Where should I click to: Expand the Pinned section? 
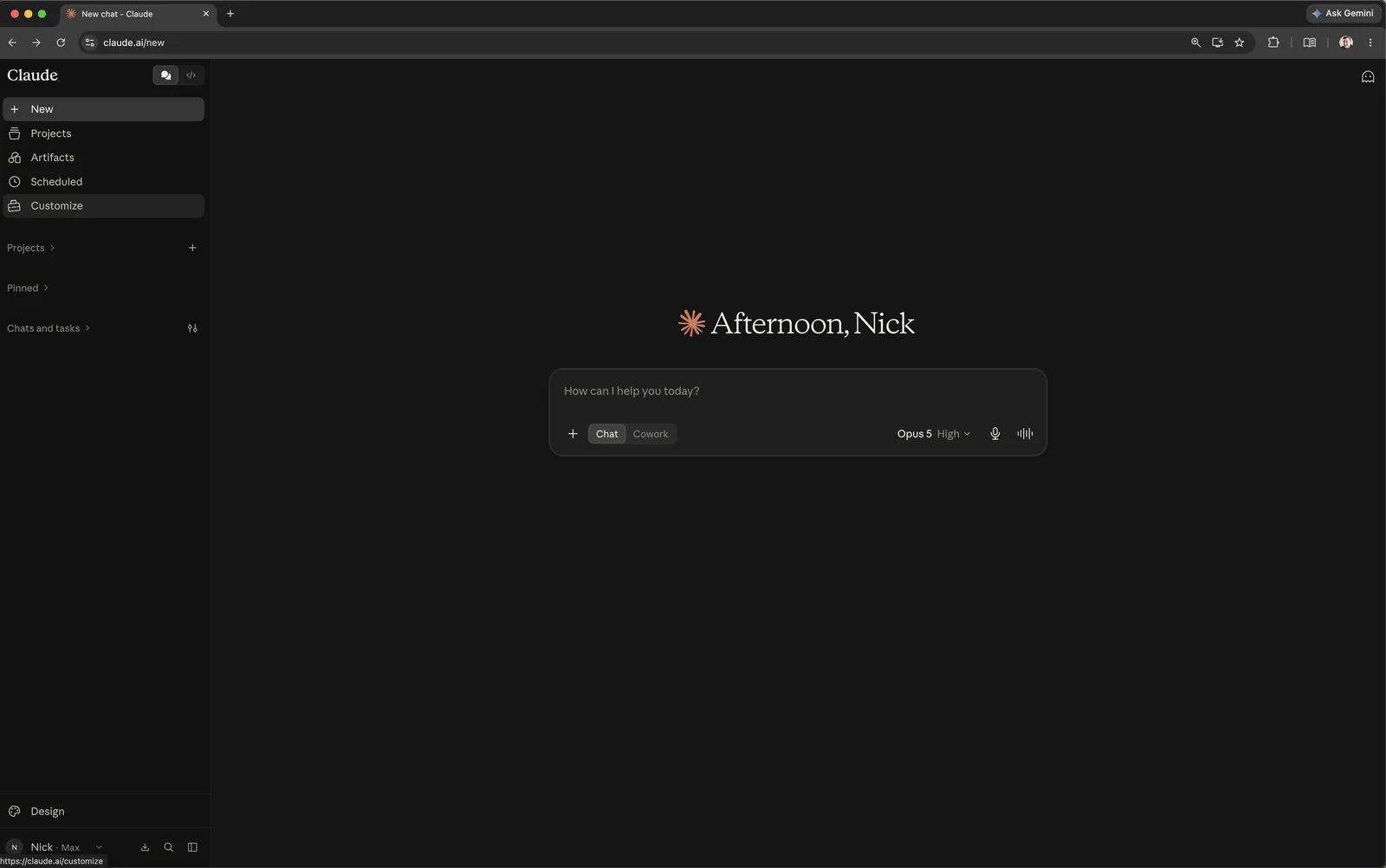(28, 288)
